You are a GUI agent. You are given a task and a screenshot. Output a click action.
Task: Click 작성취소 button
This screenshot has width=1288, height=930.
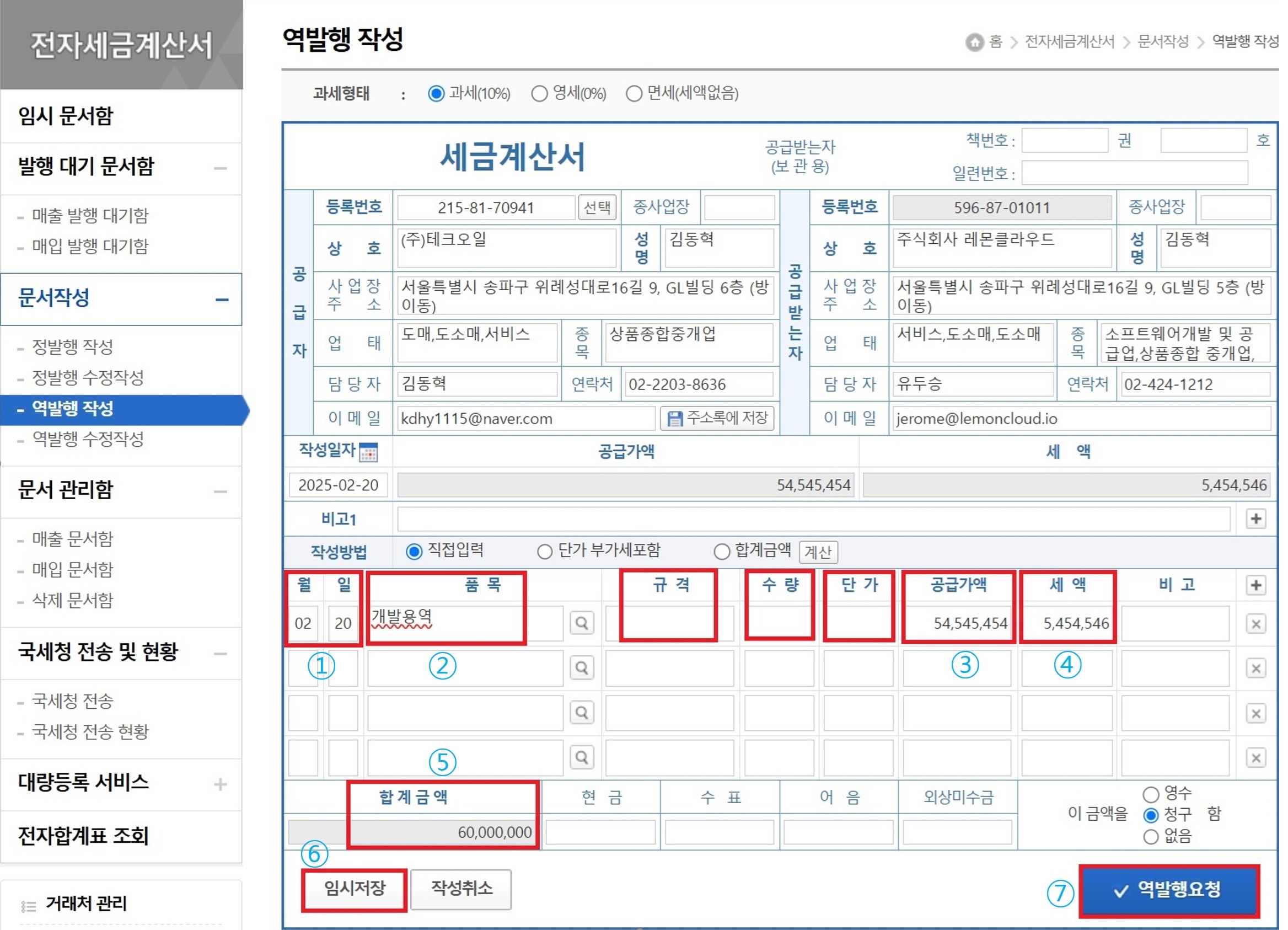(x=461, y=889)
